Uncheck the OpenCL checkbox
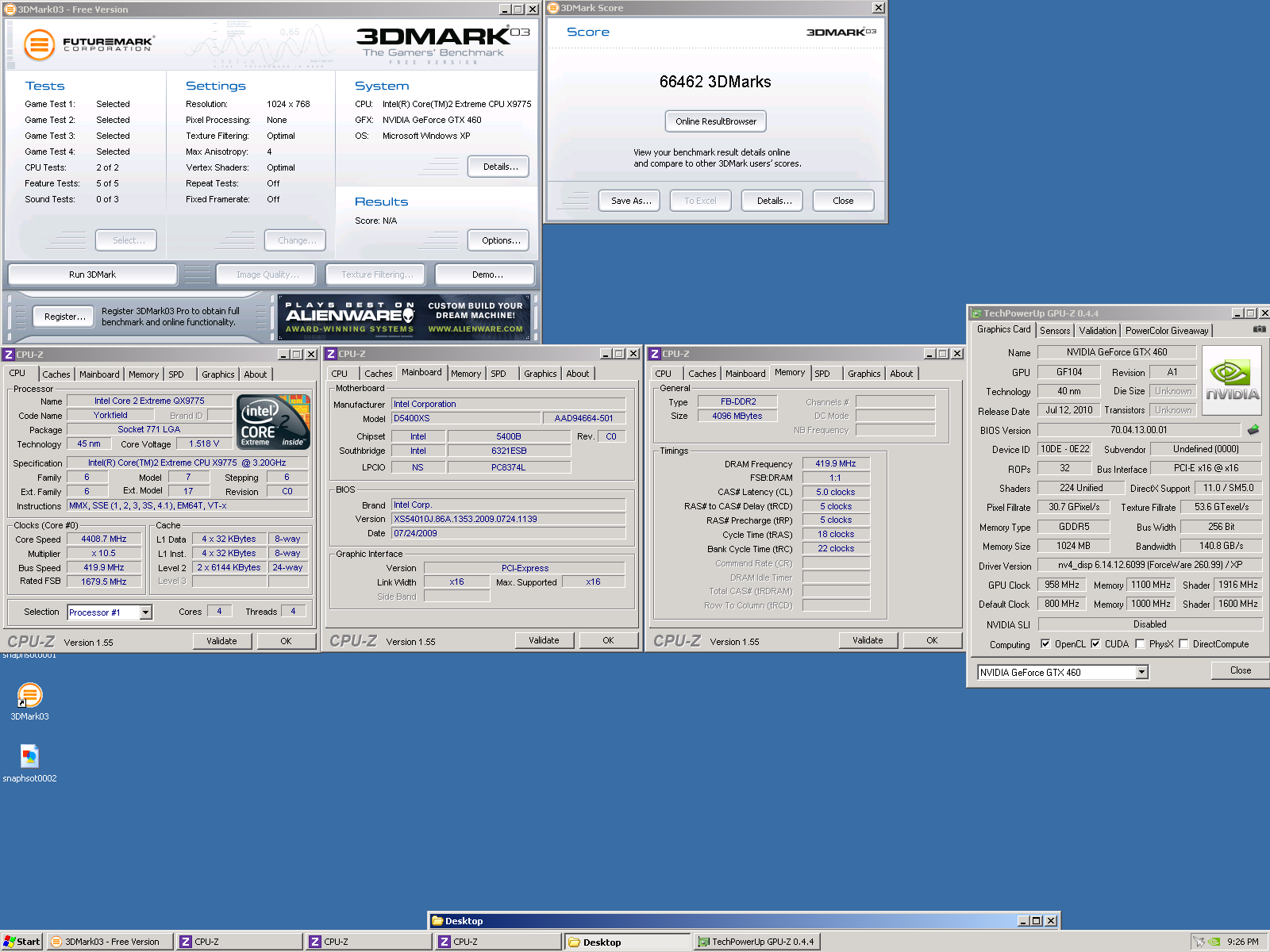The height and width of the screenshot is (952, 1270). (x=1045, y=644)
